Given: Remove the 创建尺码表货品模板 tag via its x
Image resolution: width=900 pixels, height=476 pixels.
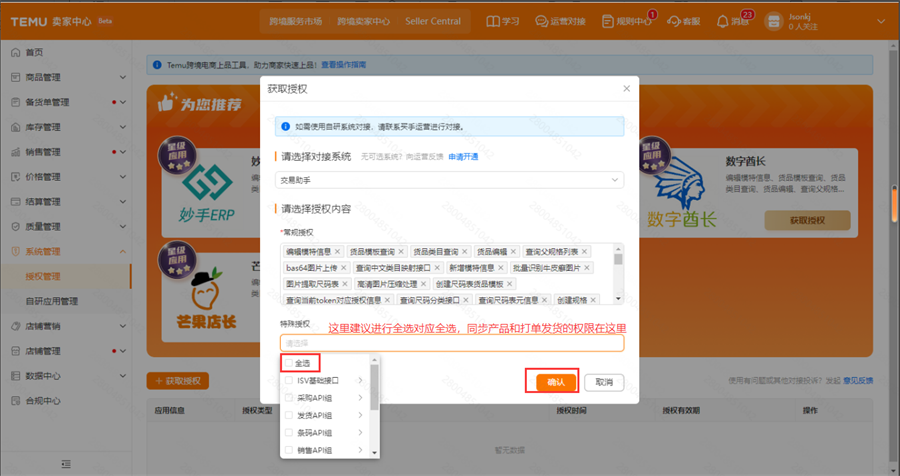Looking at the screenshot, I should [509, 284].
